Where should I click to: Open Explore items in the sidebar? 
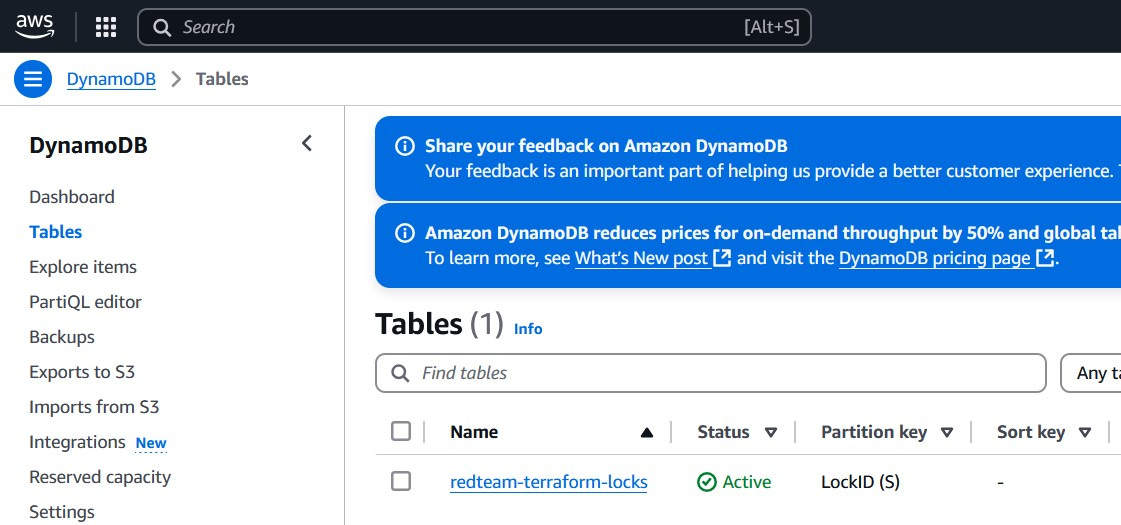click(x=83, y=267)
